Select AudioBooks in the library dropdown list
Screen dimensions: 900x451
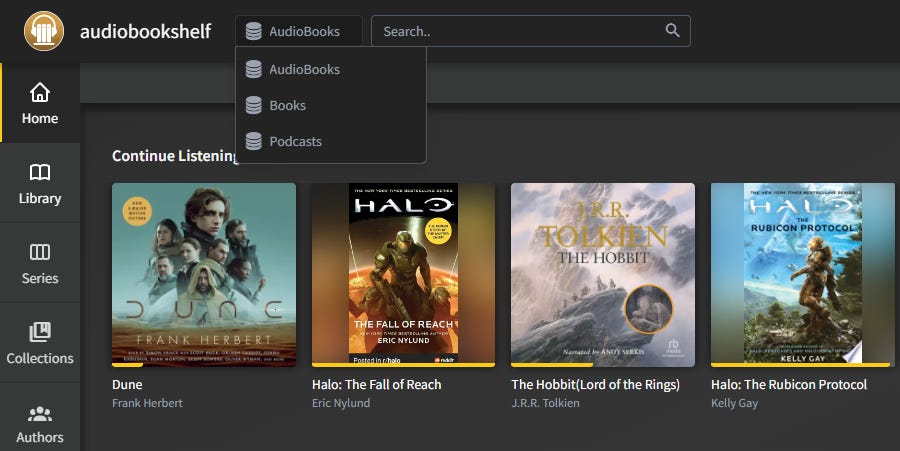click(331, 69)
